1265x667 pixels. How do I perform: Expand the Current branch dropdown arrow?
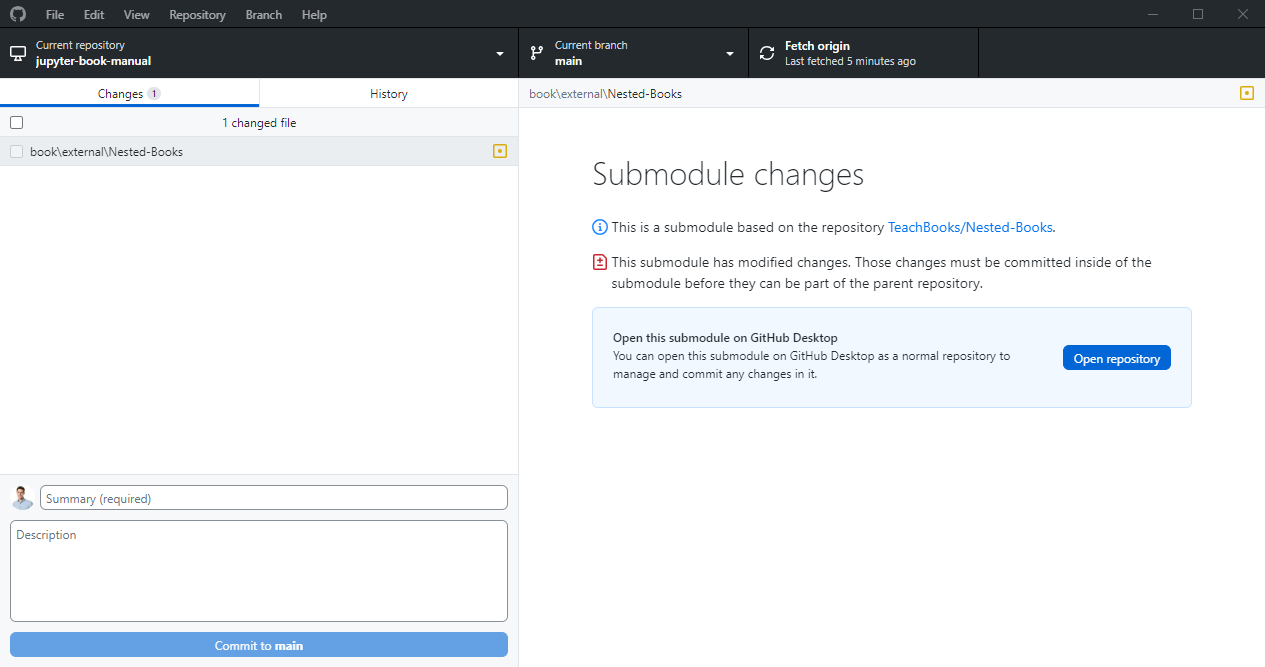(730, 53)
